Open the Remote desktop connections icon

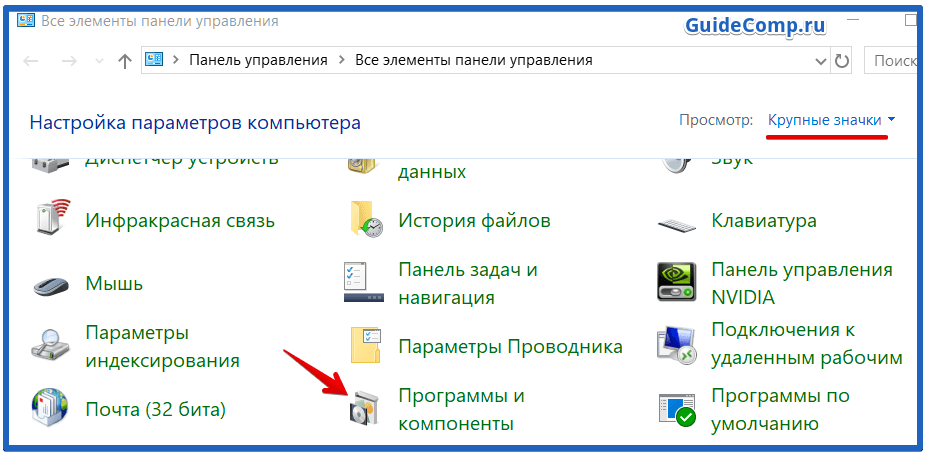(676, 346)
